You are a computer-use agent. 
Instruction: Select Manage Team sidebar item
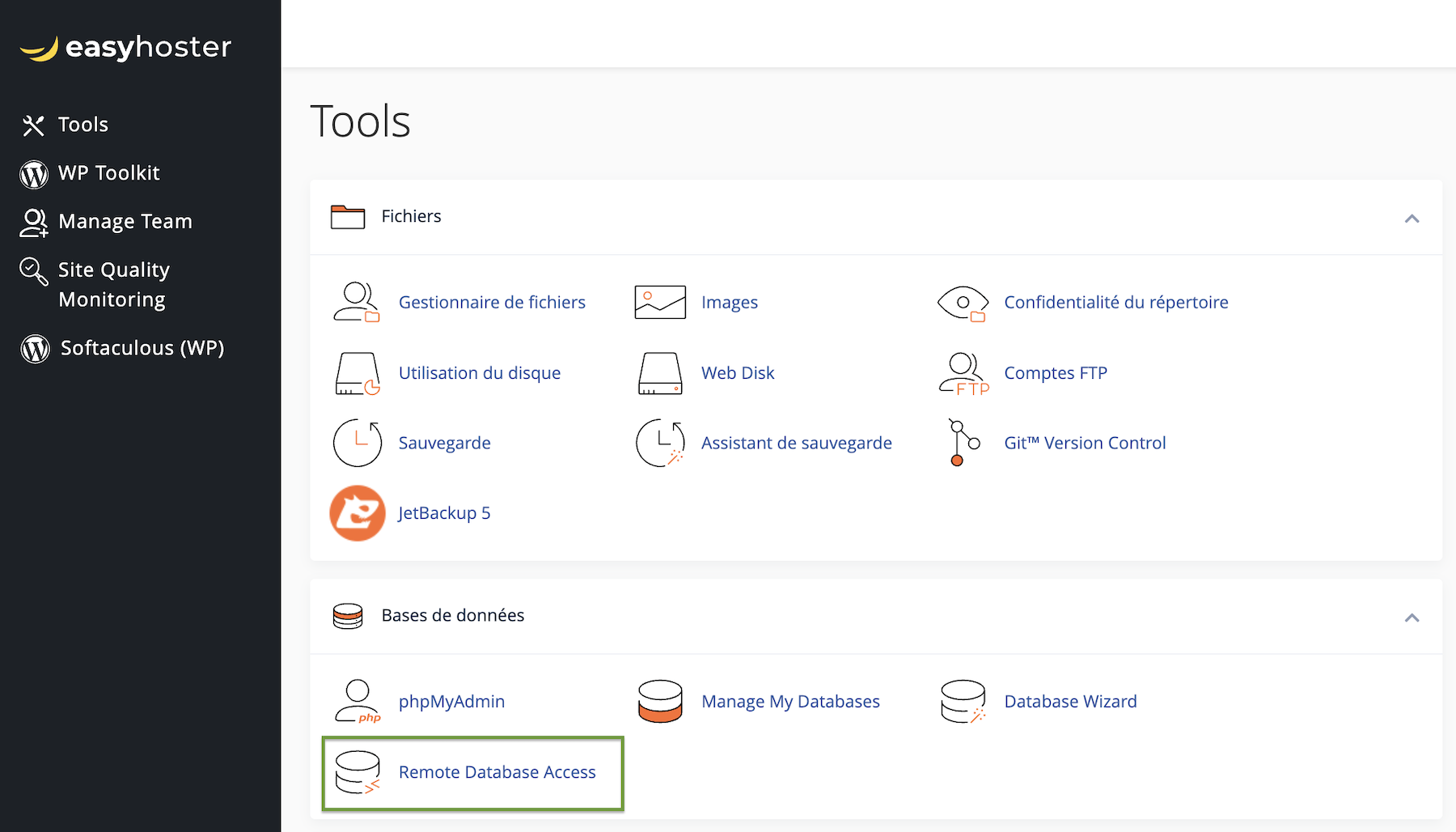tap(125, 222)
